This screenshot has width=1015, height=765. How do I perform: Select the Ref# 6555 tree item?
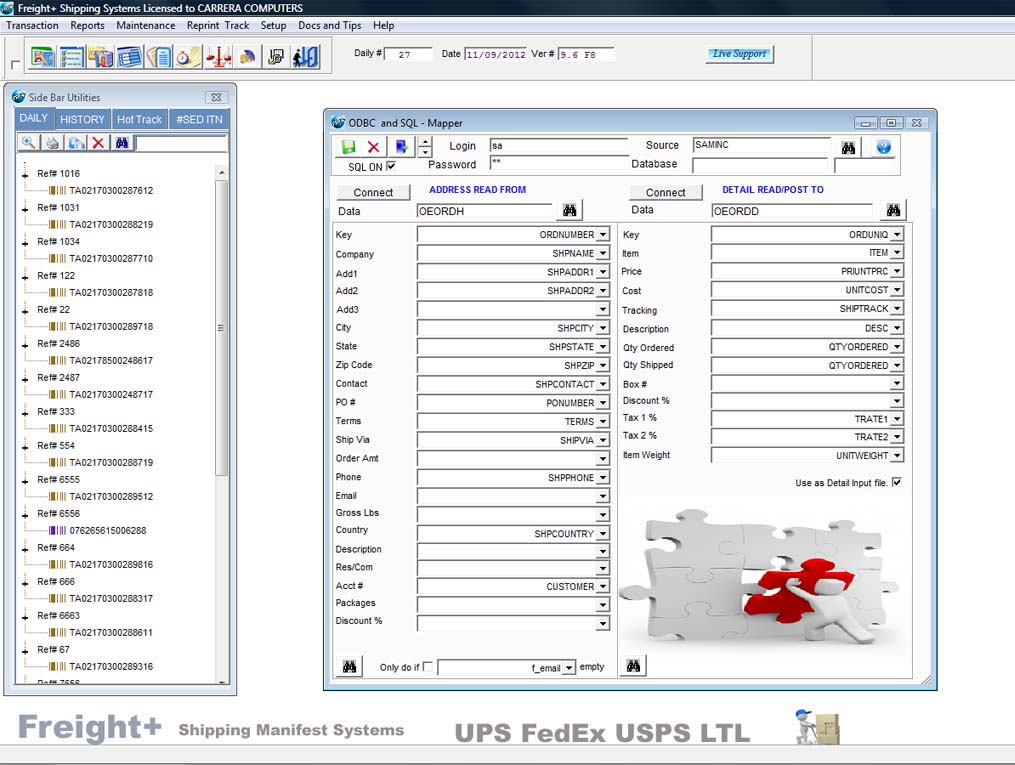(58, 480)
